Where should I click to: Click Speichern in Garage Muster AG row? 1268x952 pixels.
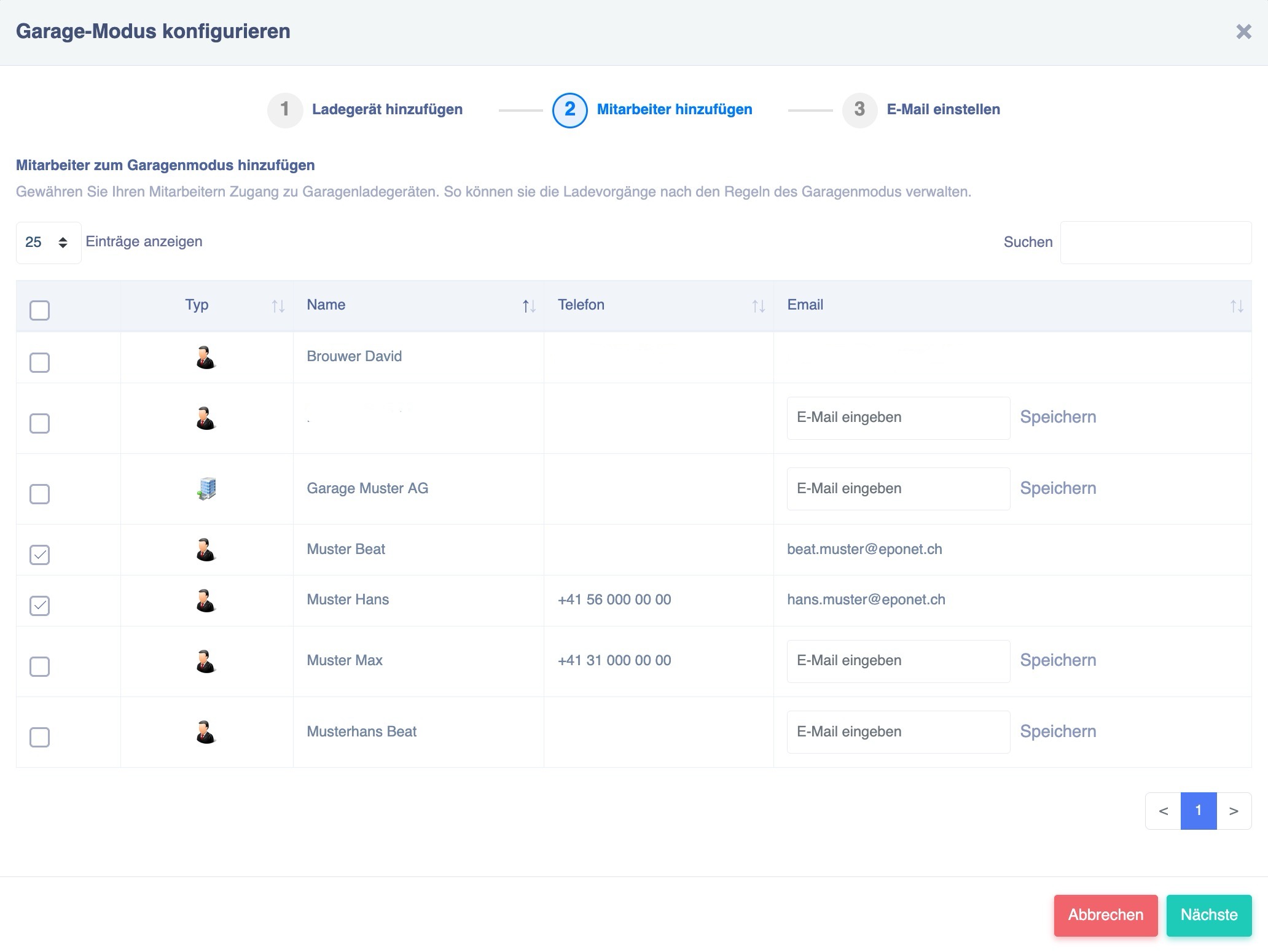point(1058,488)
